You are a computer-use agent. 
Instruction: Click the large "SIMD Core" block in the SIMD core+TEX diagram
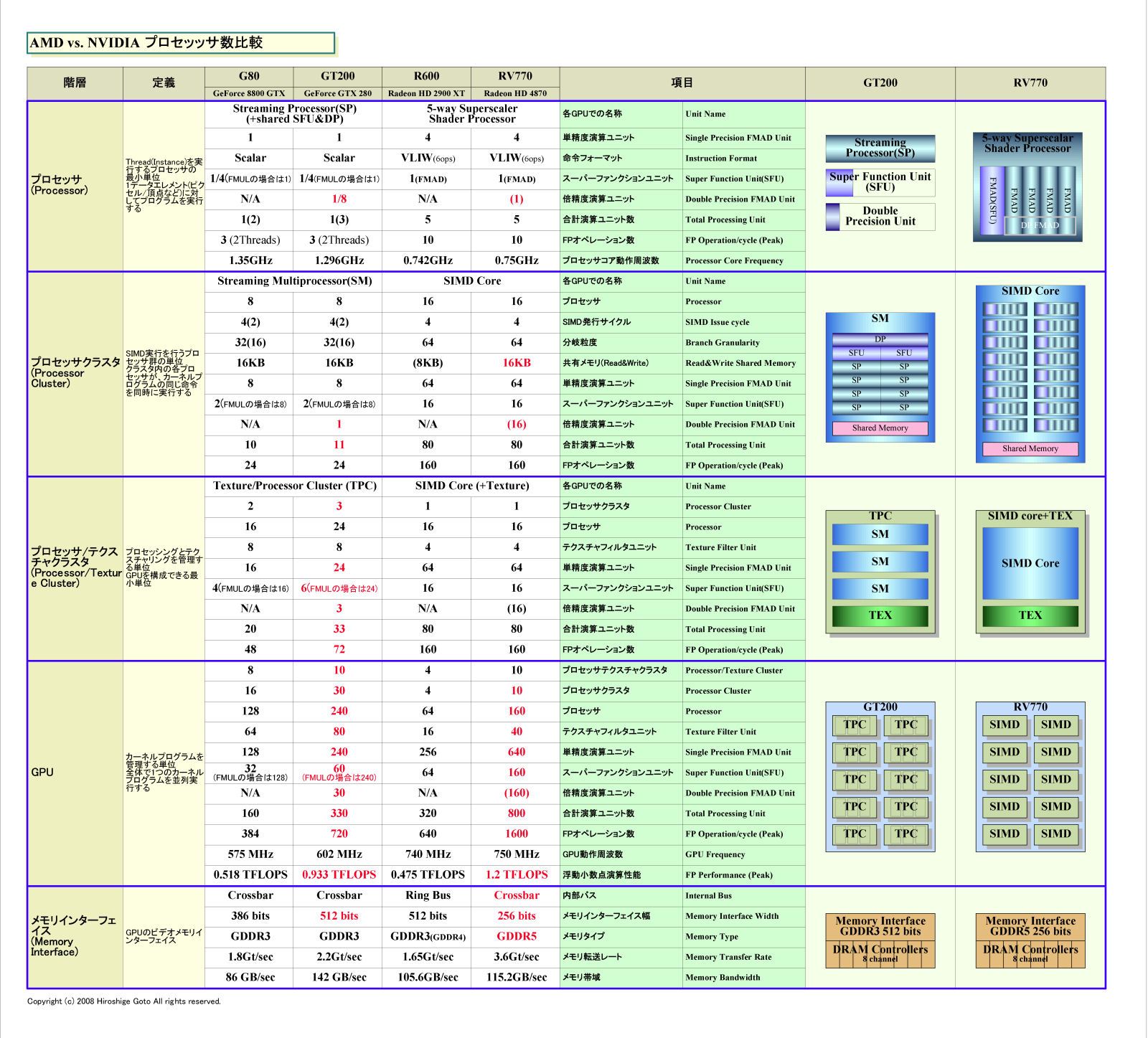pyautogui.click(x=1030, y=564)
